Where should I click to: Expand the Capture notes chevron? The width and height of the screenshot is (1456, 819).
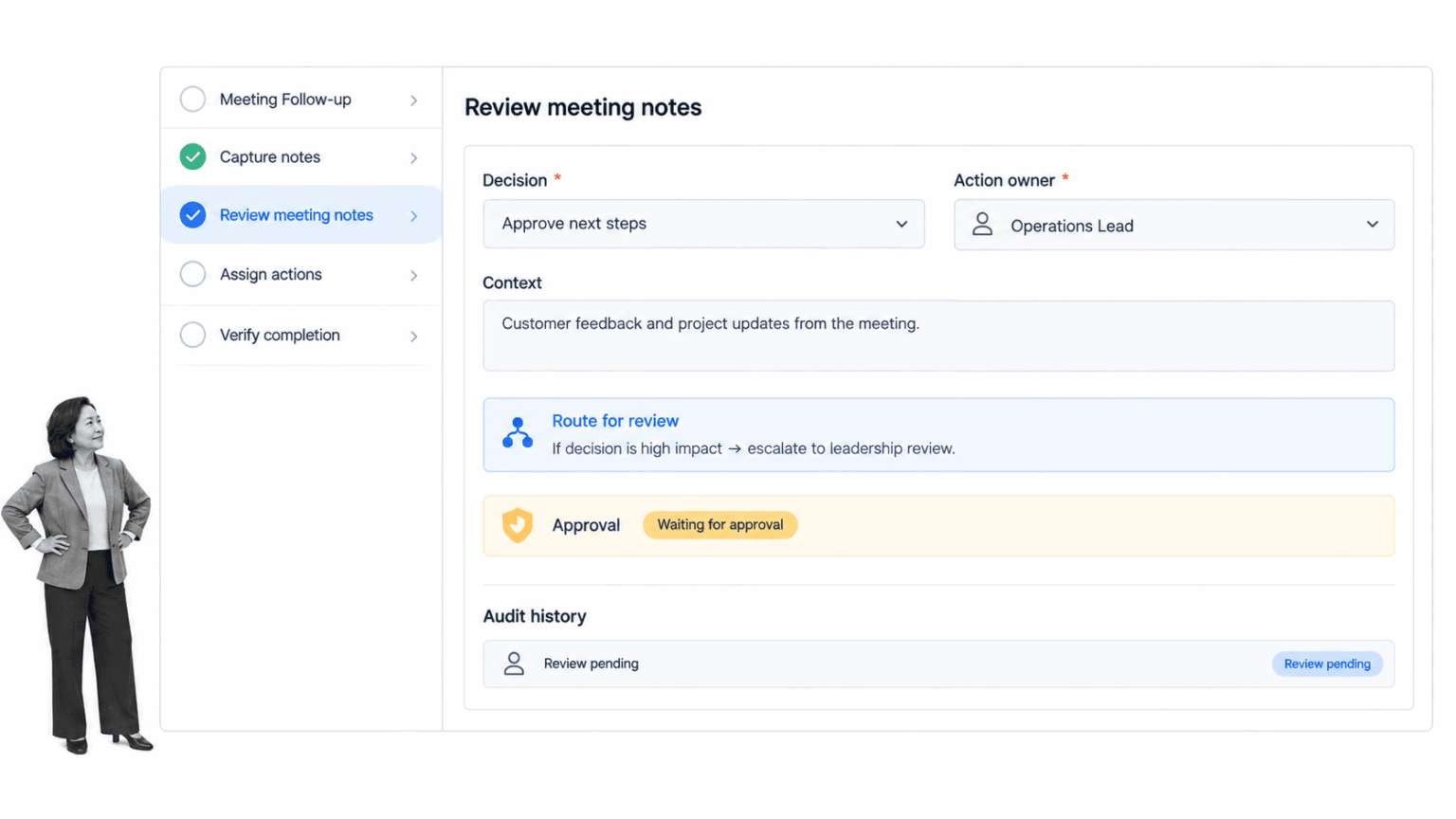pos(414,158)
